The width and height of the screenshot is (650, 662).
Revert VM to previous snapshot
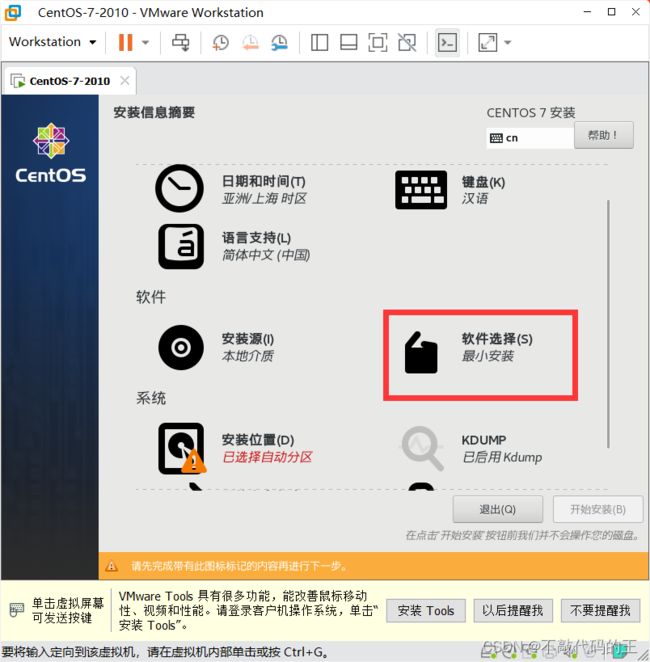250,43
